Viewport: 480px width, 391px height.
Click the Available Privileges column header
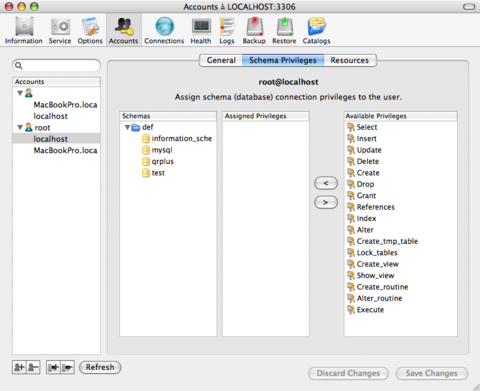click(x=401, y=116)
